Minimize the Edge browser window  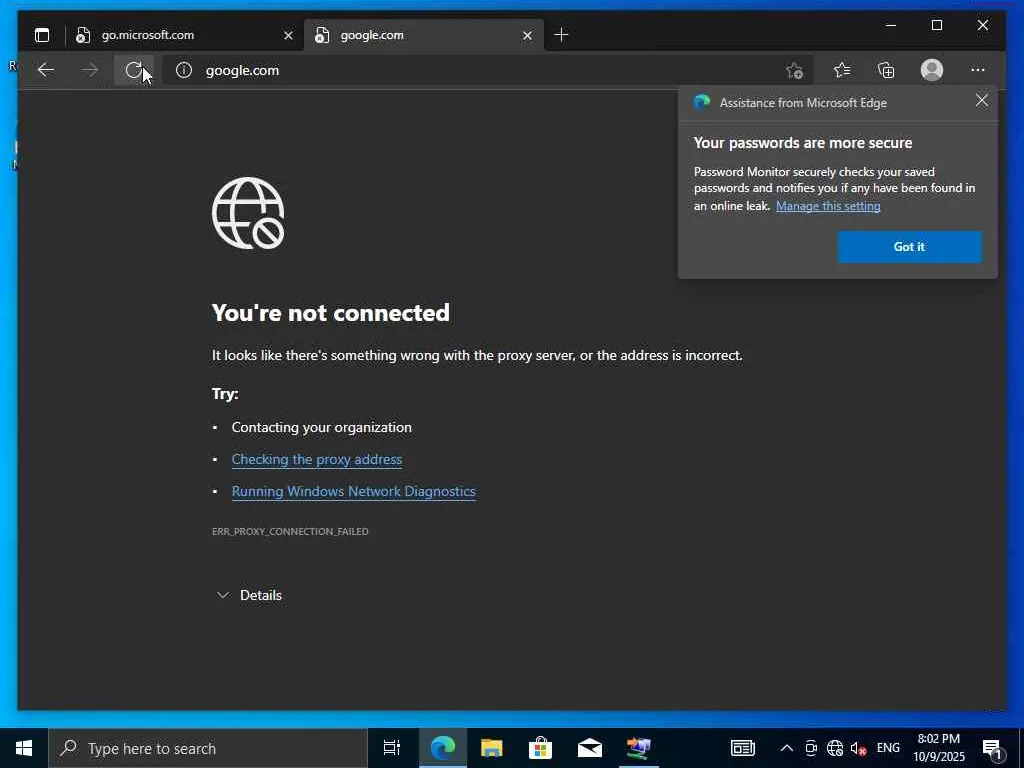[x=891, y=25]
